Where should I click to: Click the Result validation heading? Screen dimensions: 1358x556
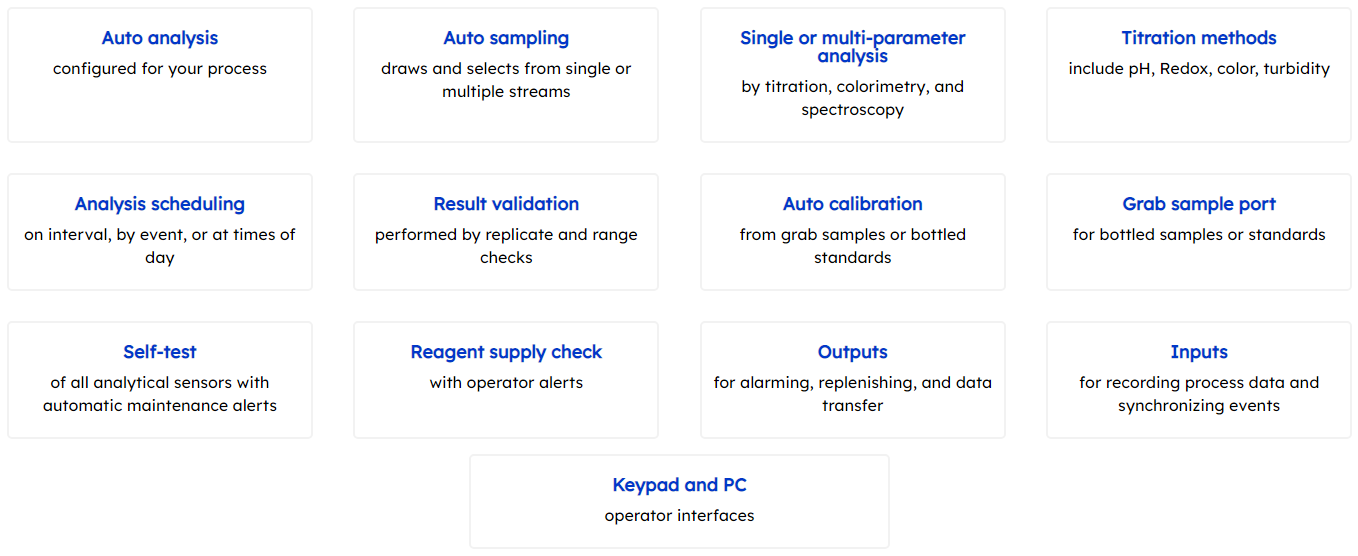click(x=506, y=204)
